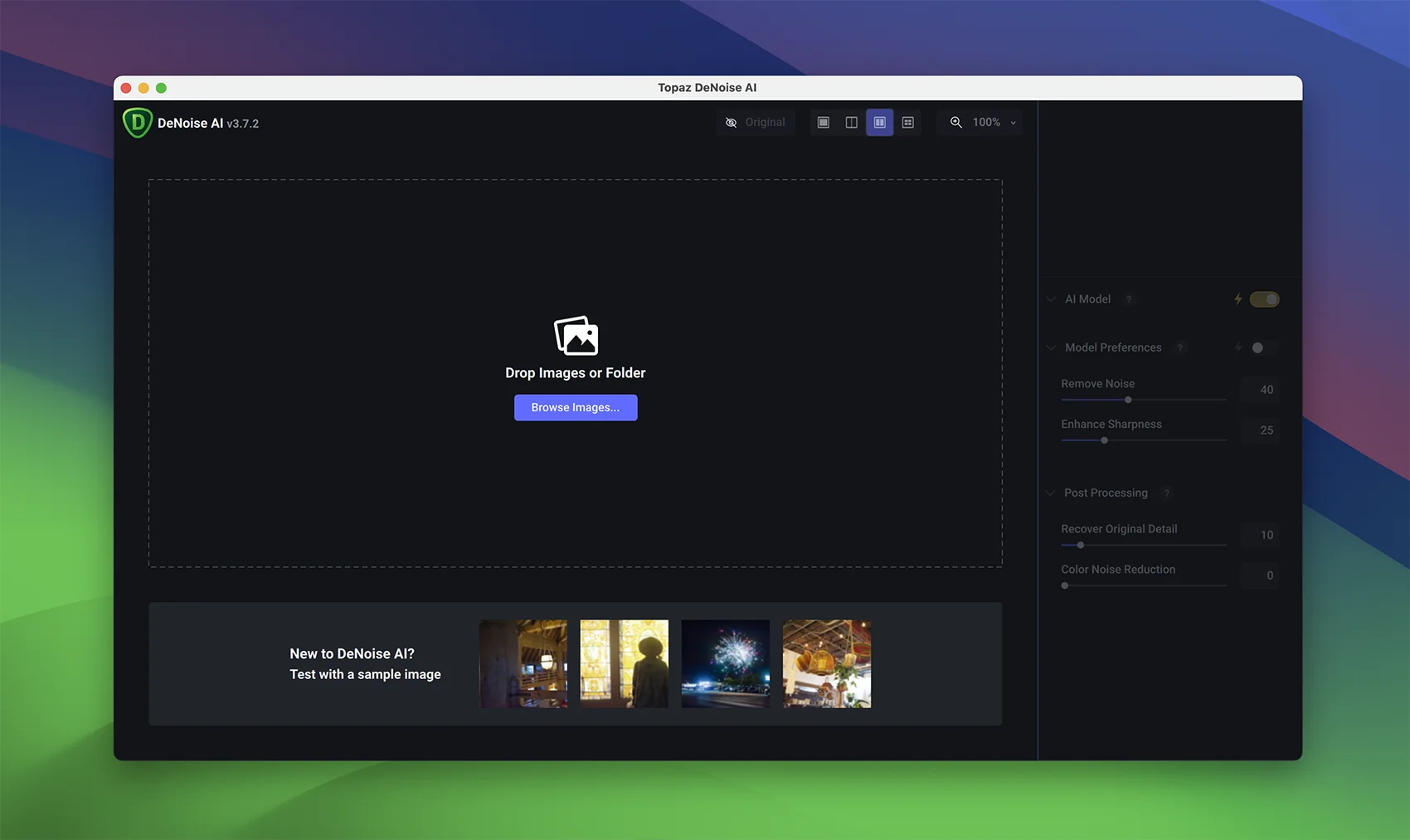
Task: Click the 'Drop Images or Folder' text
Action: [576, 373]
